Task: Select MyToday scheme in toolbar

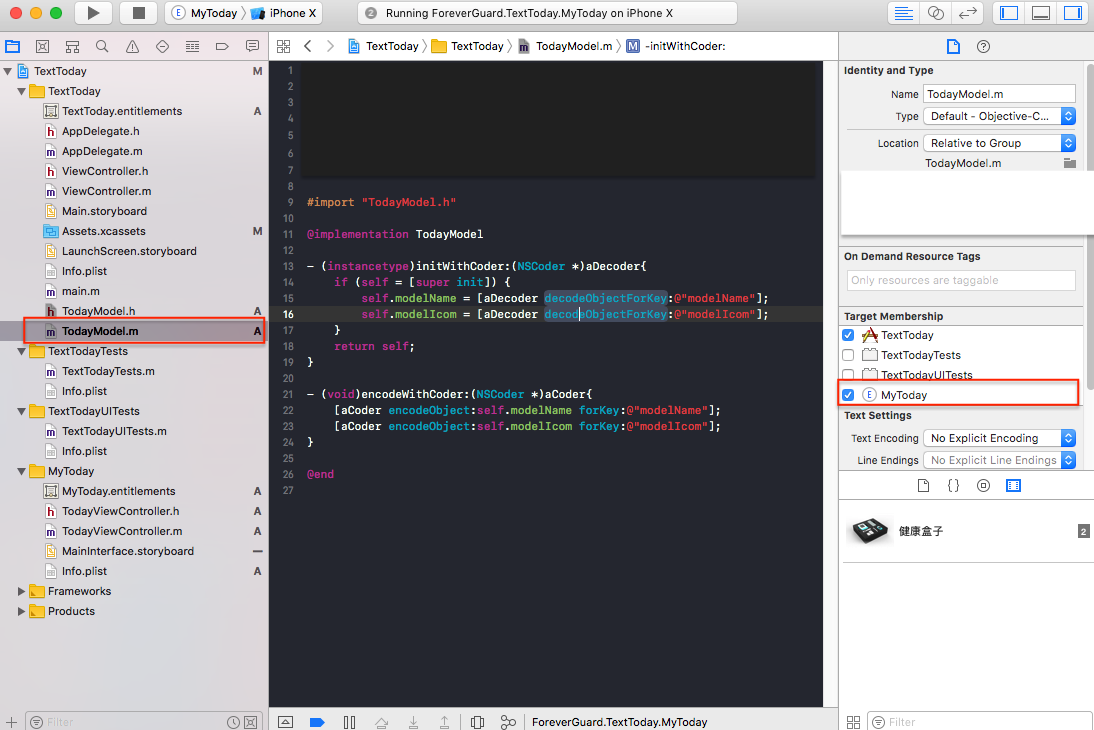Action: (205, 13)
